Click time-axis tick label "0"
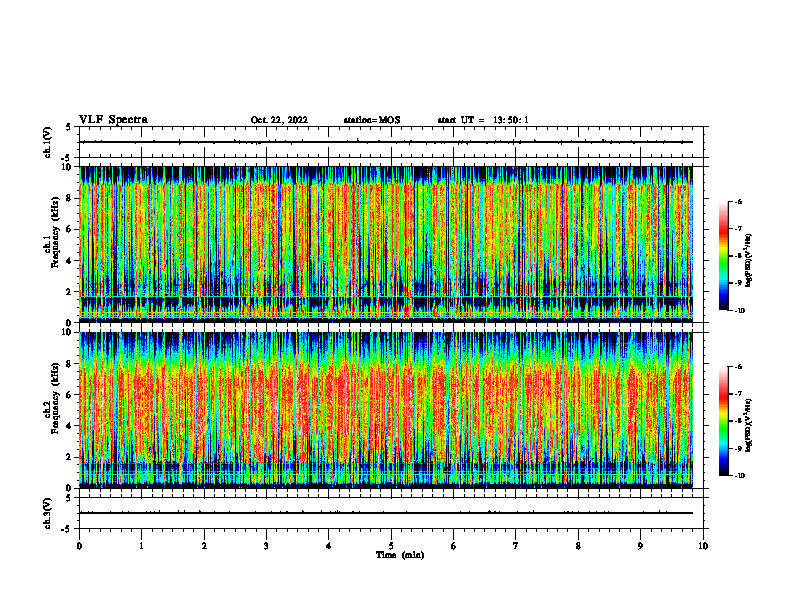 tap(79, 546)
